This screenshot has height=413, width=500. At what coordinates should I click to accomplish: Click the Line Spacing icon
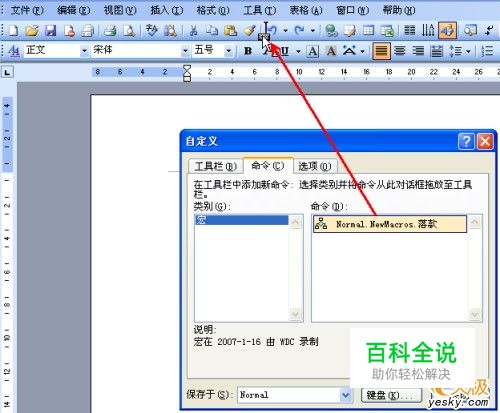click(x=456, y=51)
